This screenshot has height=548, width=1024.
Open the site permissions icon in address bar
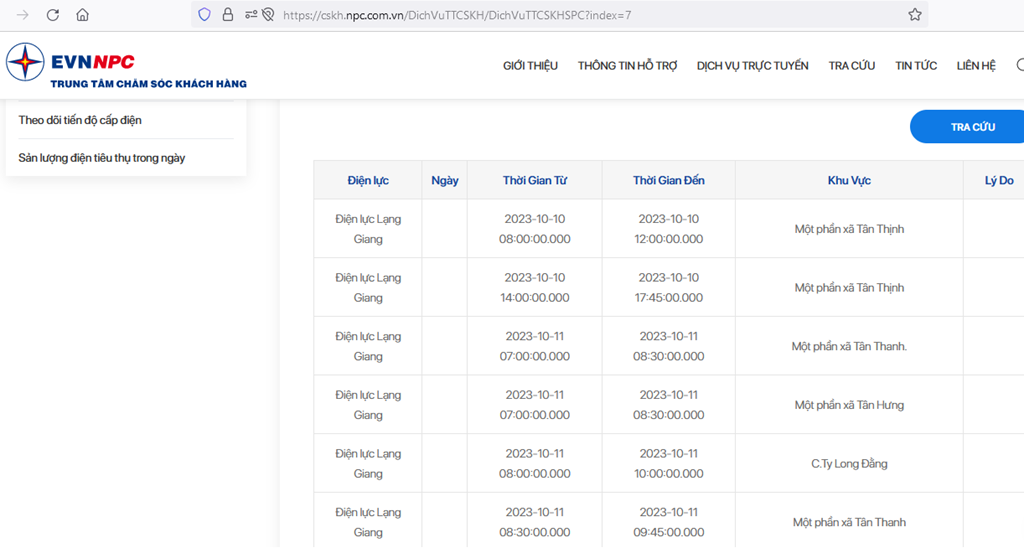point(251,14)
